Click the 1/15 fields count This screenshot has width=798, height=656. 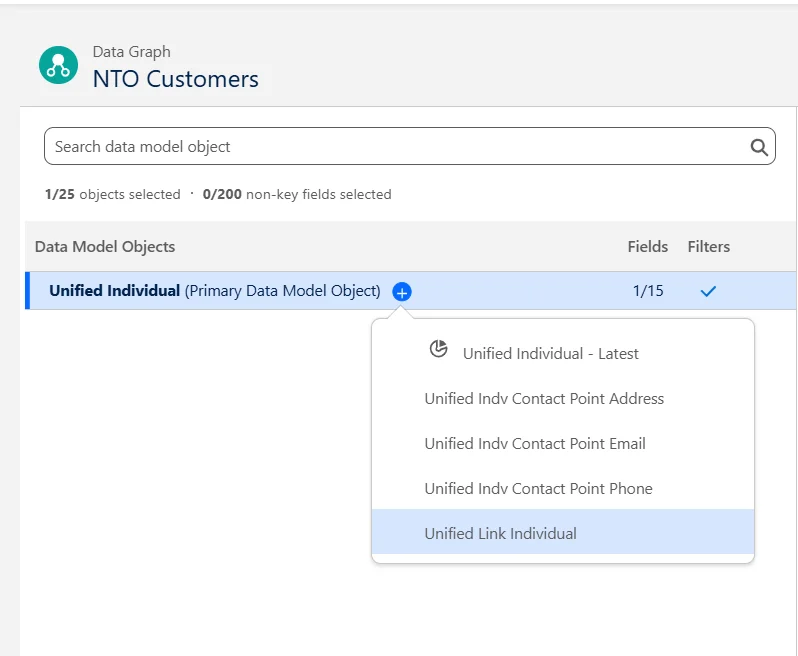pos(648,291)
